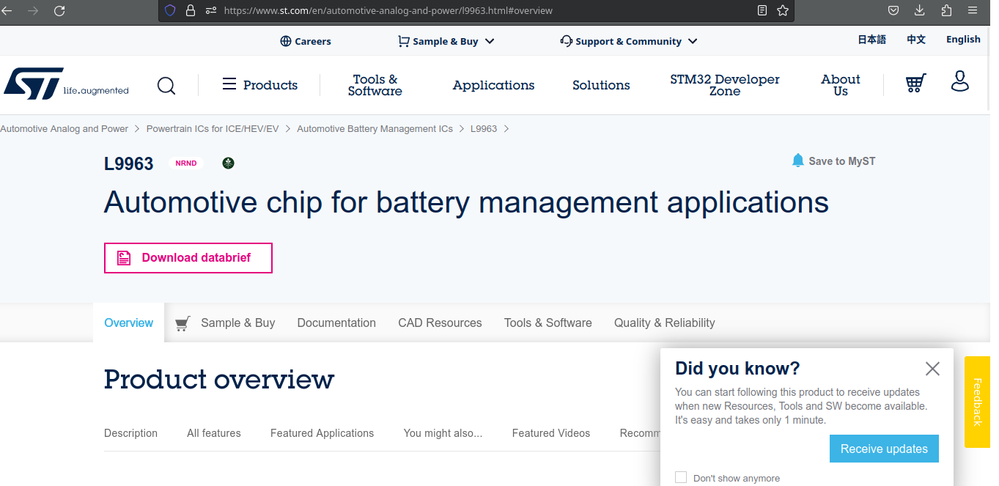Open the shield tracking protection icon
999x486 pixels.
[169, 11]
